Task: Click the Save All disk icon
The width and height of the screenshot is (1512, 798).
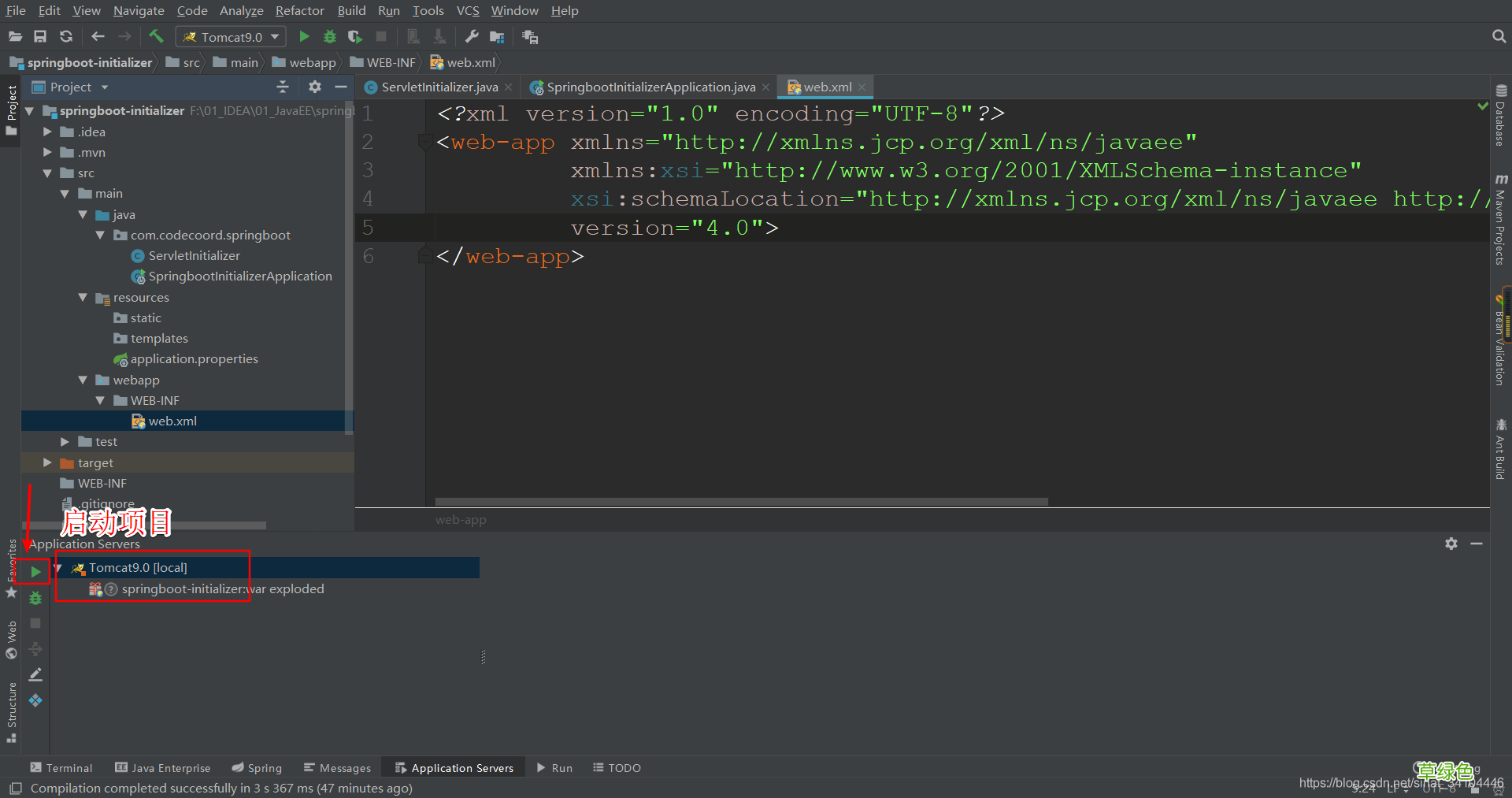Action: point(40,36)
